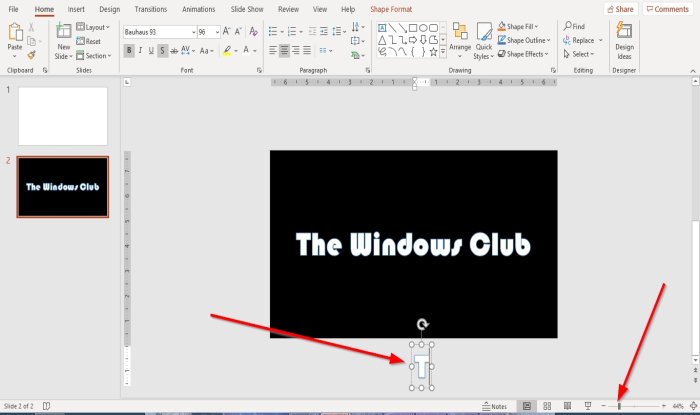Switch to the Animations tab
The image size is (700, 415).
click(198, 9)
